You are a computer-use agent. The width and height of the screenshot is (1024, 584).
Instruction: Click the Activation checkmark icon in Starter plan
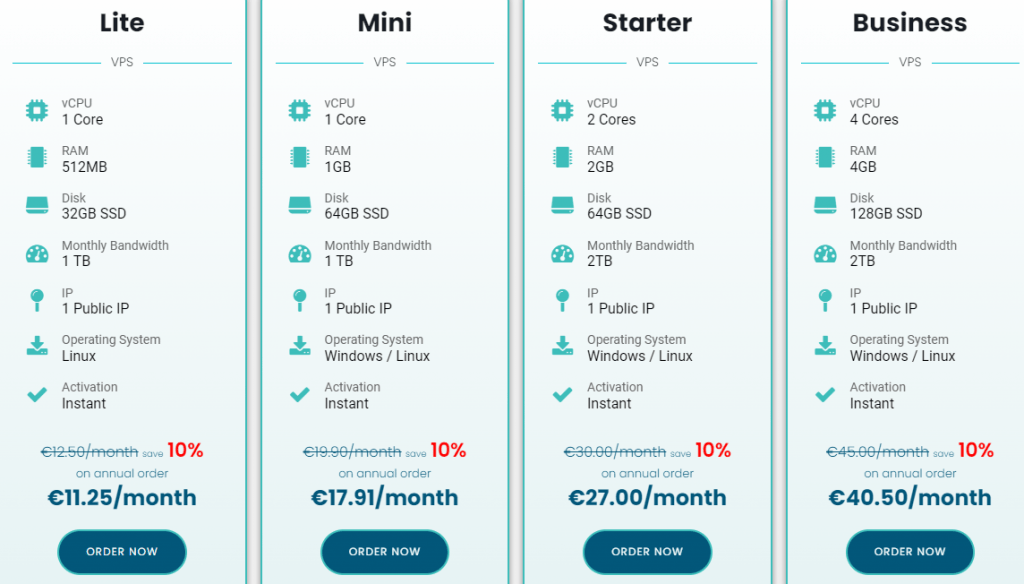click(x=562, y=395)
